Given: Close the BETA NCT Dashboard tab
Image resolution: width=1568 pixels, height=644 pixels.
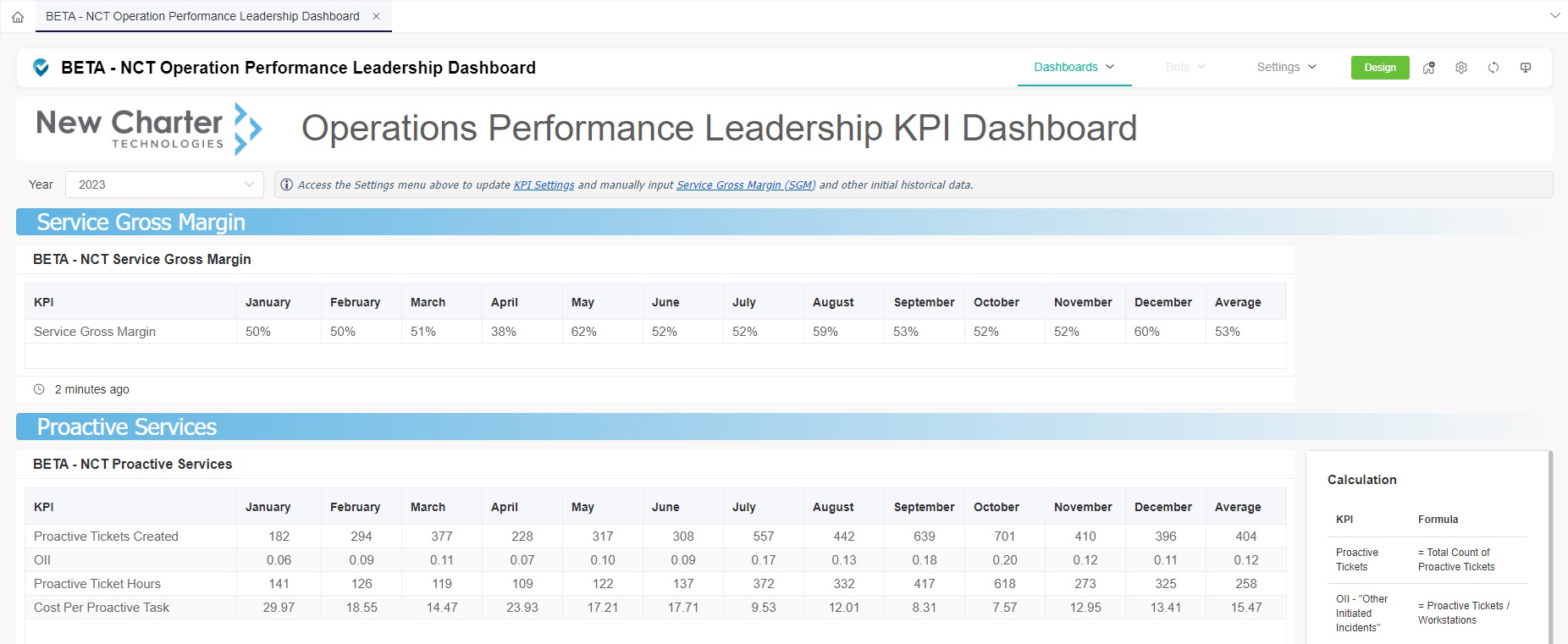Looking at the screenshot, I should tap(376, 16).
